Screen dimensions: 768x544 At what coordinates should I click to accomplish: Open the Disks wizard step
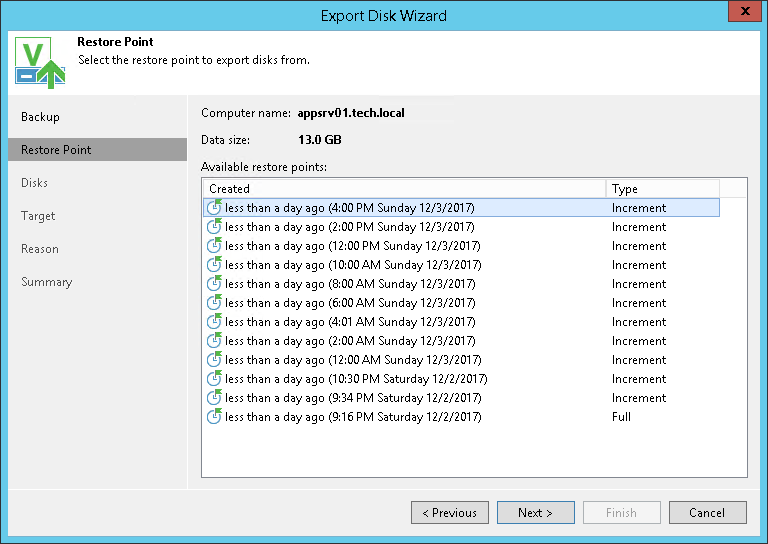35,183
